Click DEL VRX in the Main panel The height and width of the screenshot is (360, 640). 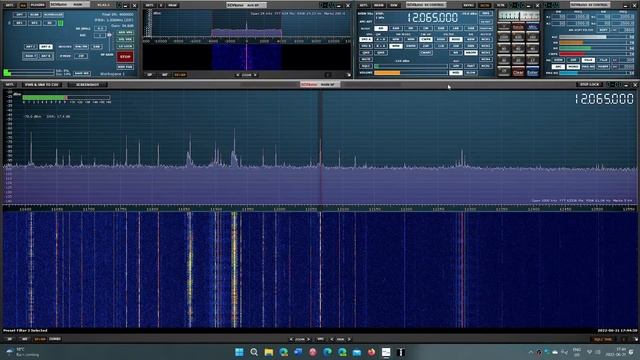[x=125, y=39]
